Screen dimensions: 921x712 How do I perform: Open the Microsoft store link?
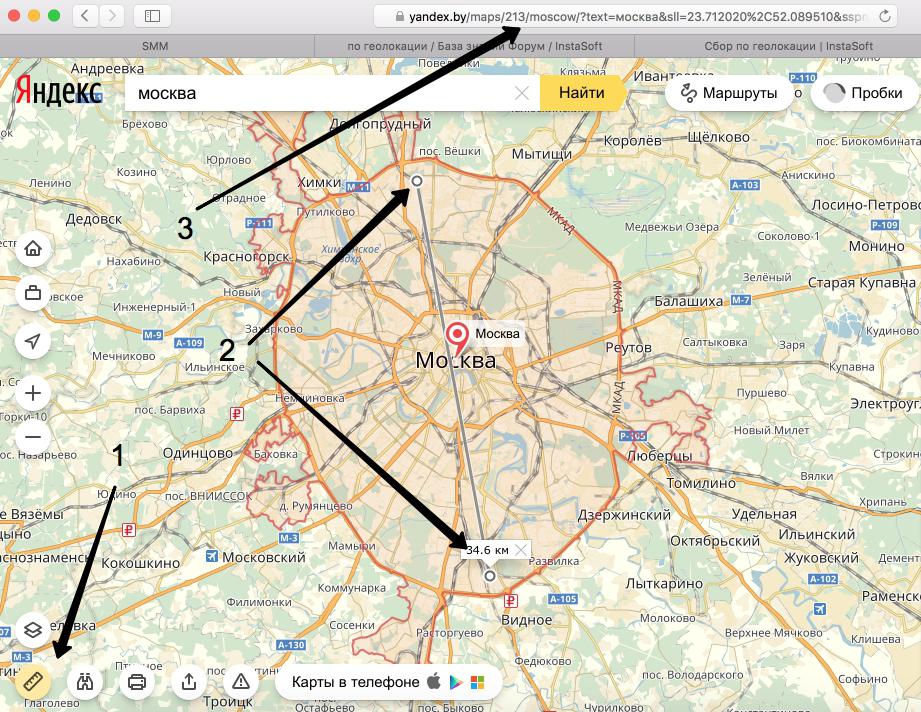click(x=478, y=682)
